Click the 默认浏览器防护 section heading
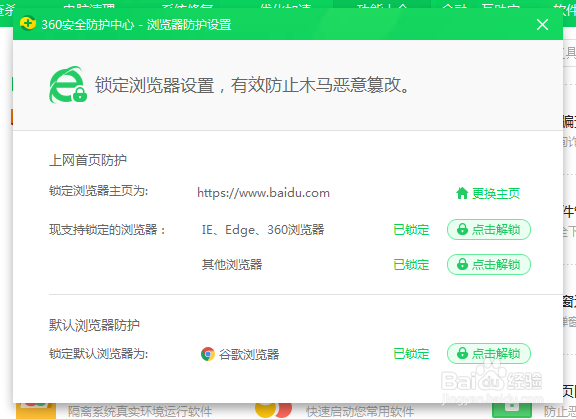This screenshot has height=419, width=576. coord(94,325)
